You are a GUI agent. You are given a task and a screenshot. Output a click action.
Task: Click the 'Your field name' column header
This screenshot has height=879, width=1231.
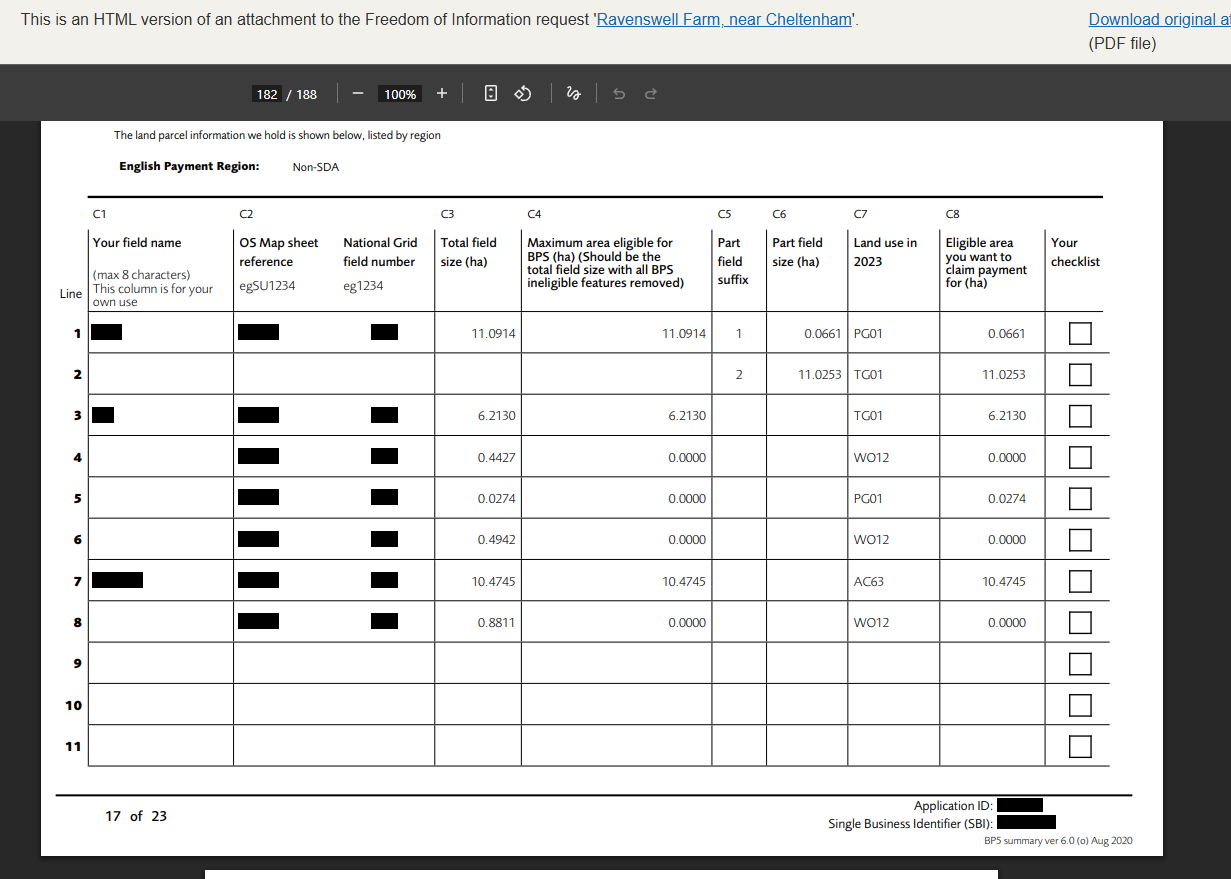click(137, 243)
